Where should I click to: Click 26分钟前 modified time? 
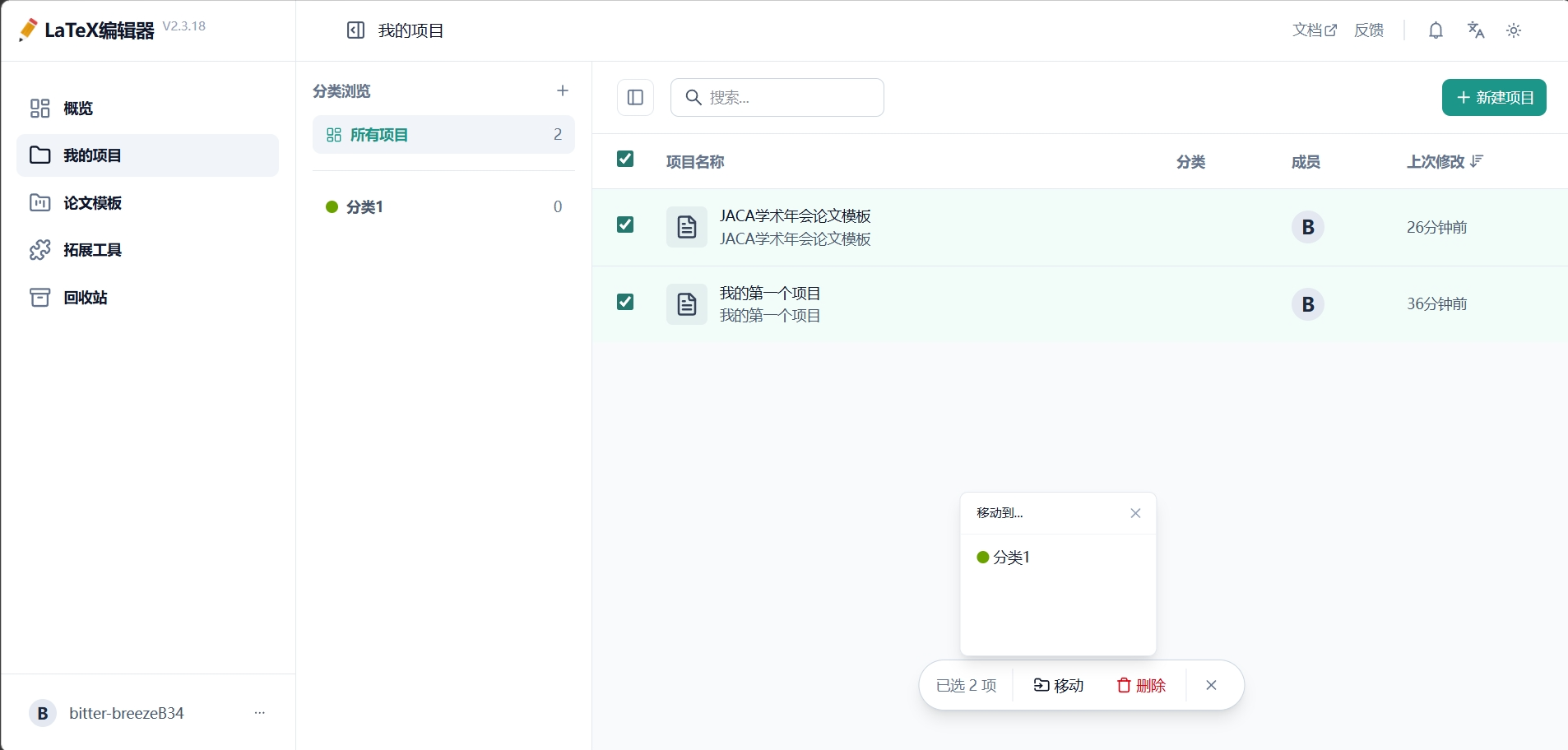[x=1436, y=227]
